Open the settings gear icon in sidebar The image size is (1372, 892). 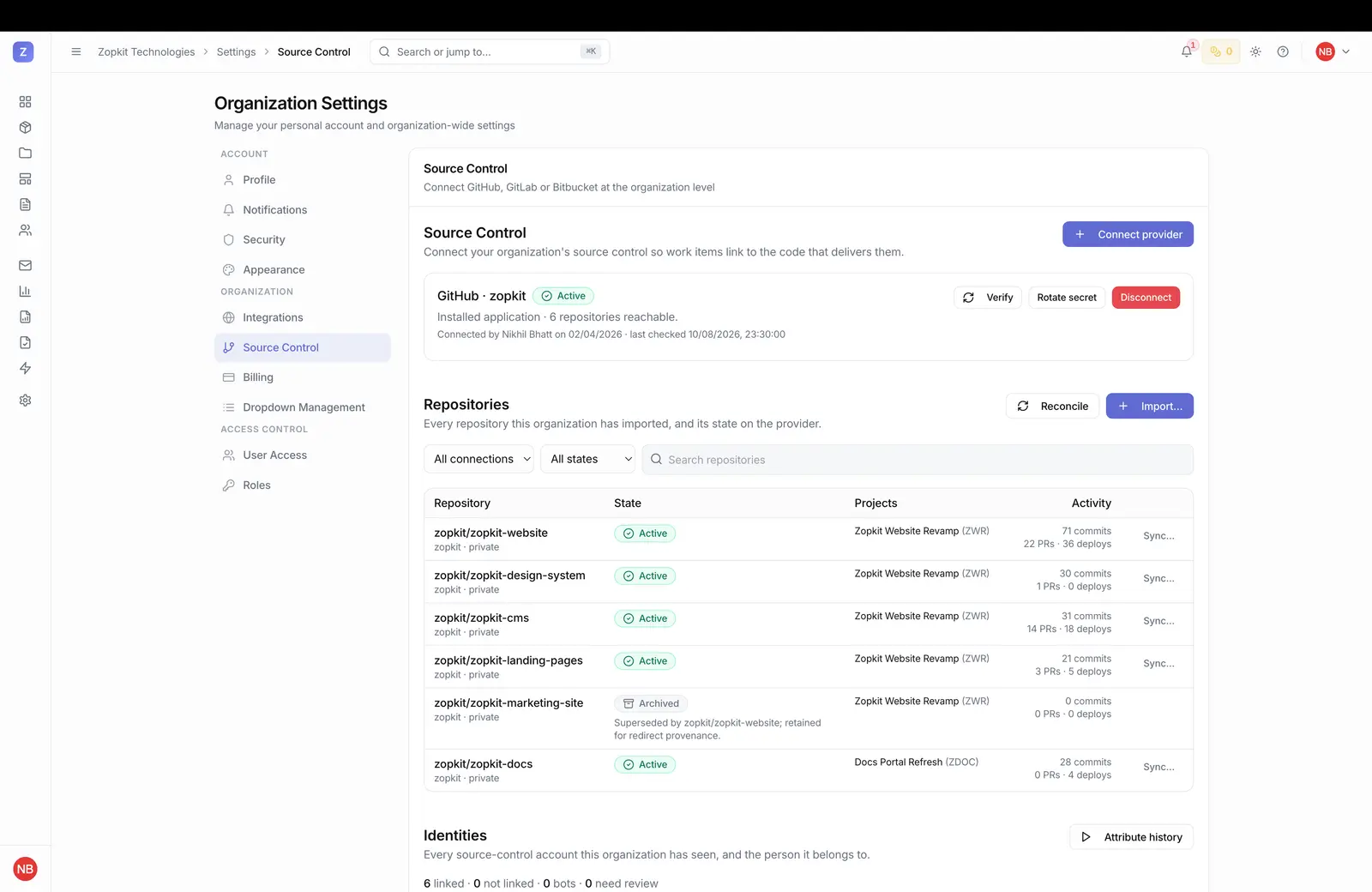[26, 401]
